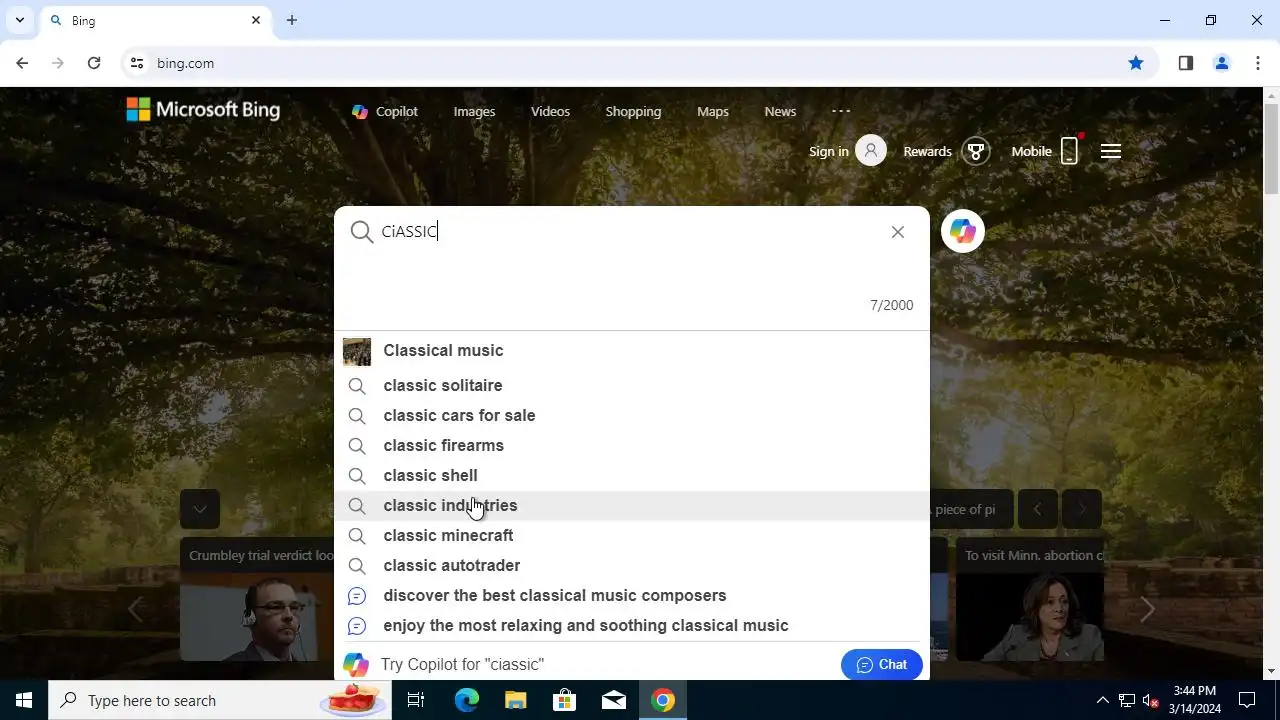Open the To visit Minn. abortion news card
Screen dimensions: 1280x720
(x=1030, y=600)
